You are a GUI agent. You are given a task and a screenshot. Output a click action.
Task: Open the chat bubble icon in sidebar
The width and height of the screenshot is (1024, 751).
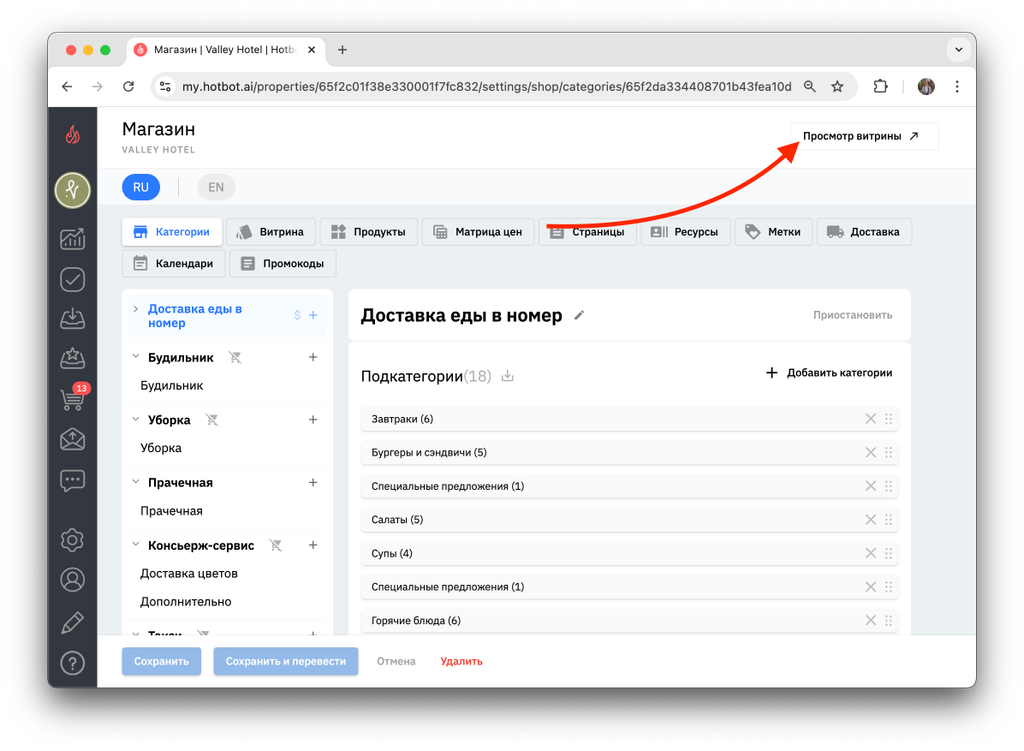coord(72,481)
